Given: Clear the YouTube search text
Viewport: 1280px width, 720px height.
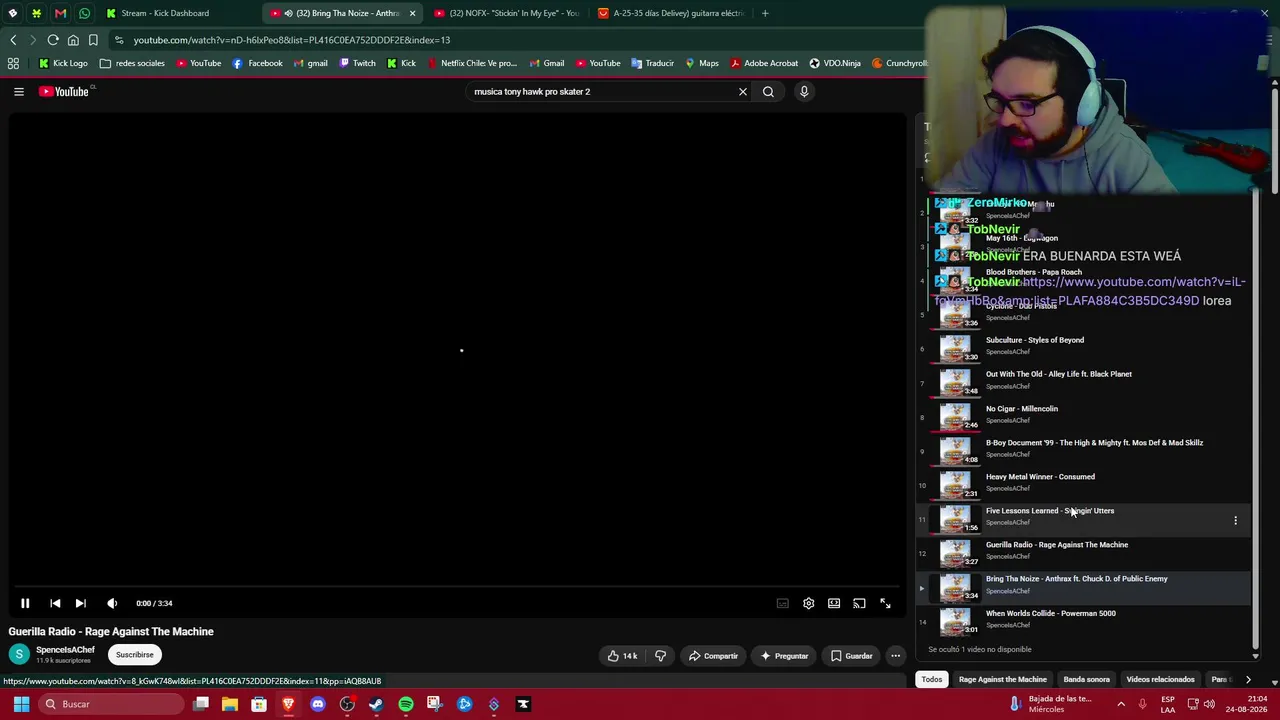Looking at the screenshot, I should (743, 92).
